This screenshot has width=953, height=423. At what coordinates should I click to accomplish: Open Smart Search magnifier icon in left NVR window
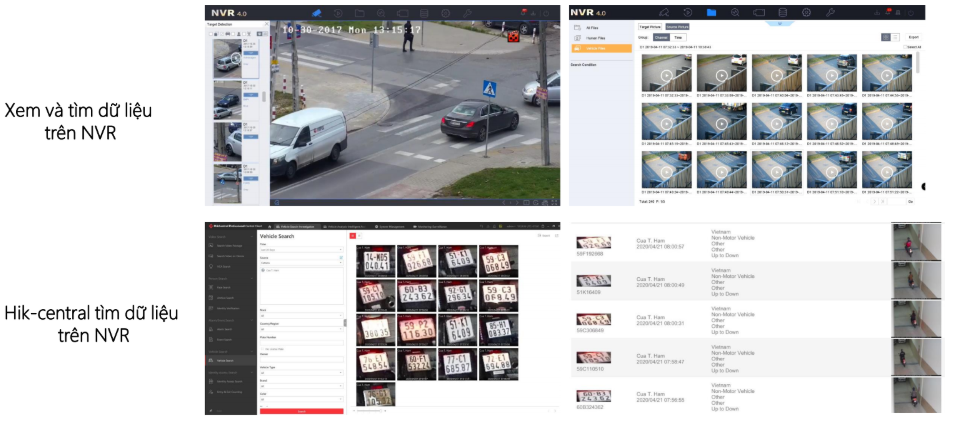click(380, 13)
